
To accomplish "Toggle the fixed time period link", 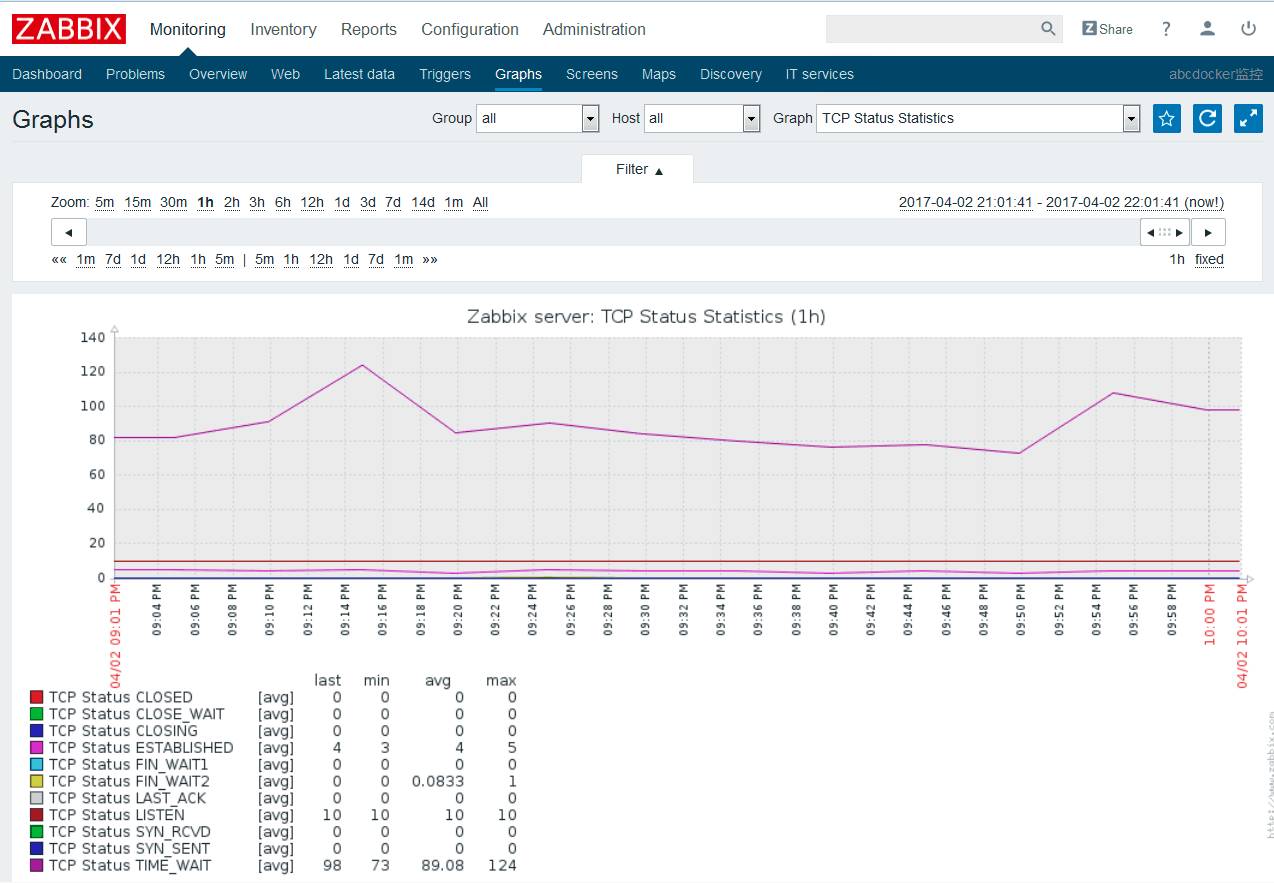I will click(x=1209, y=259).
